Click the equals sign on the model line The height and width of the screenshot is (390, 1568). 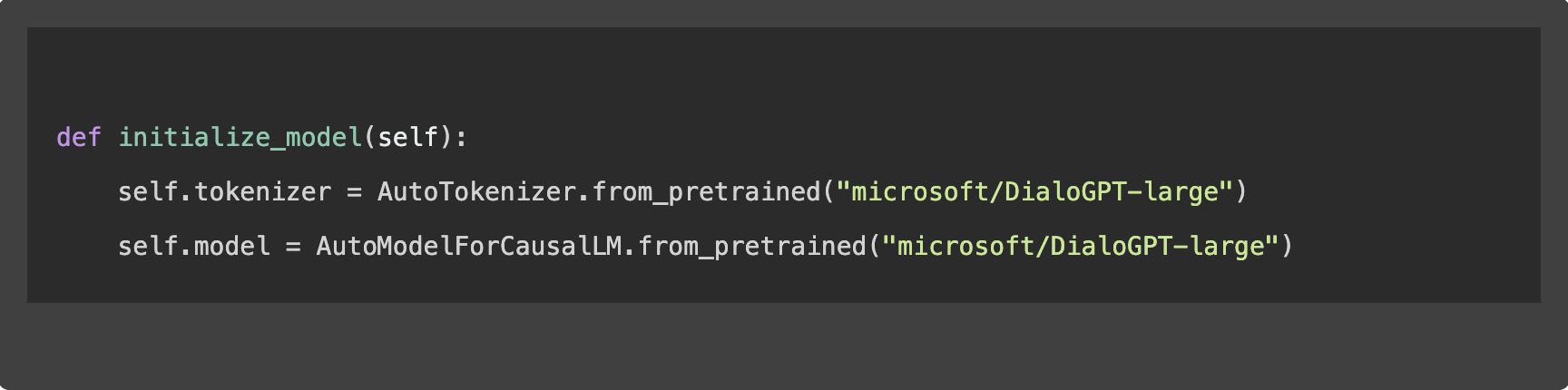pos(293,246)
